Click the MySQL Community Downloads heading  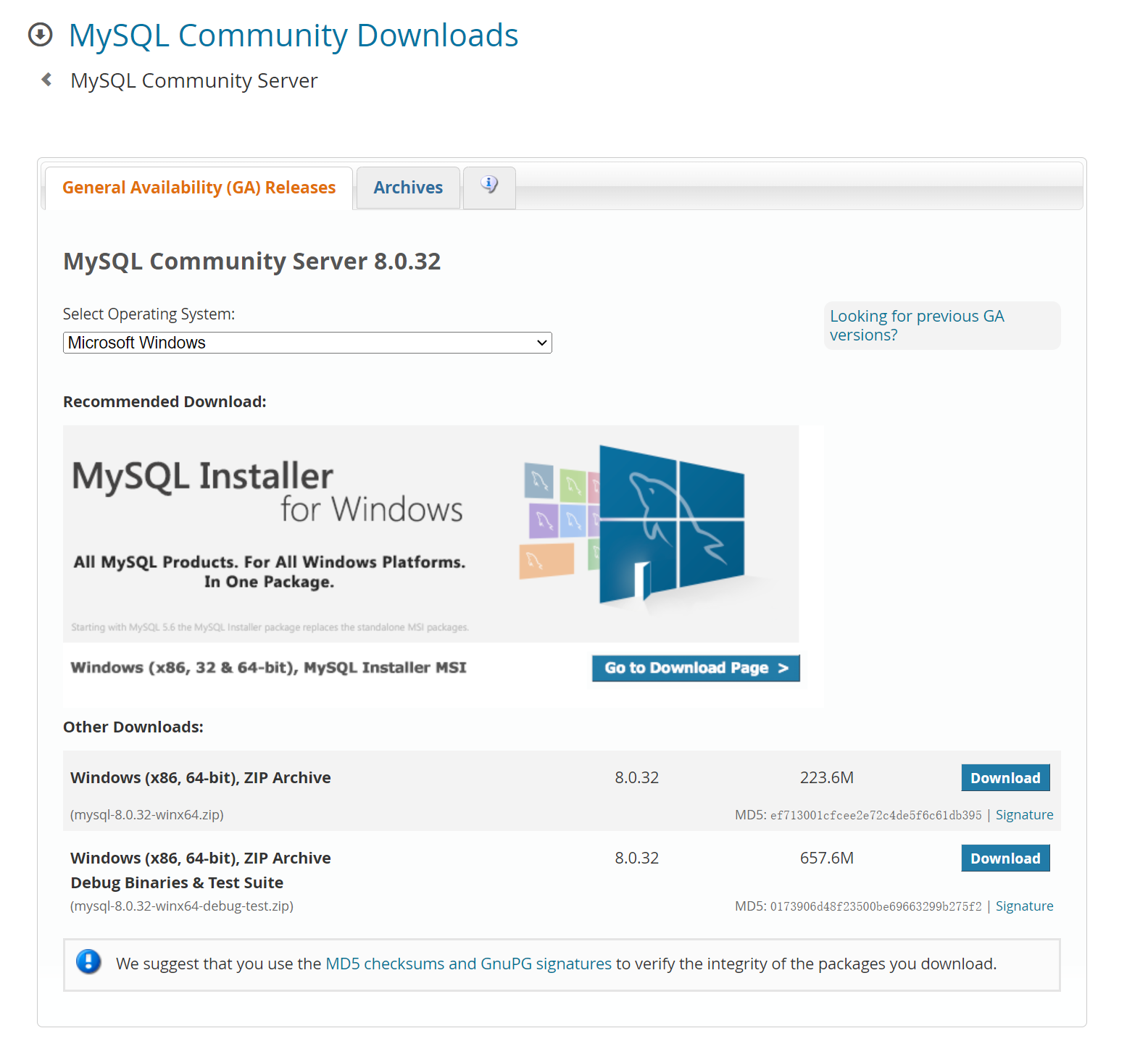tap(293, 35)
